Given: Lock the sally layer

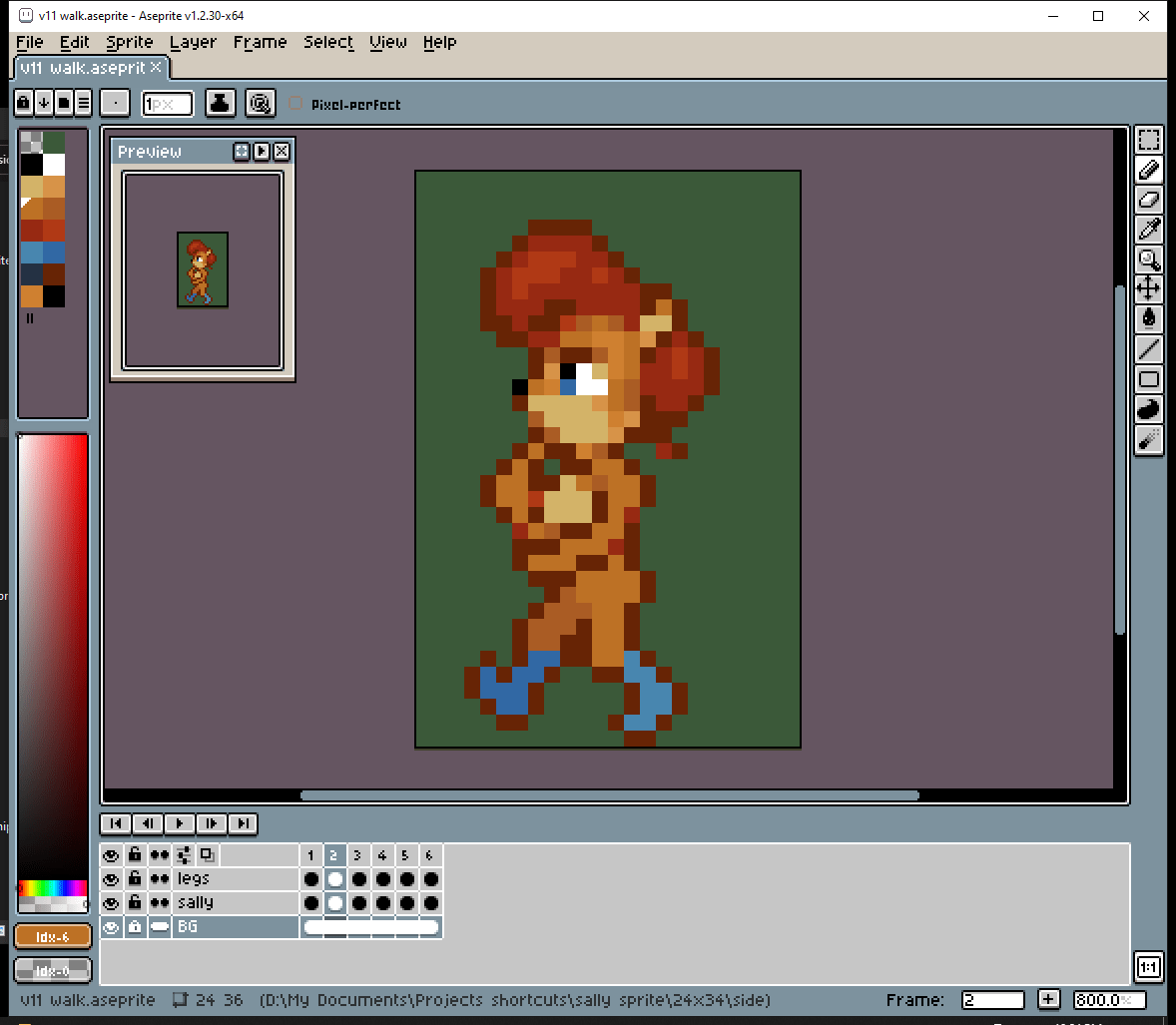Looking at the screenshot, I should tap(135, 903).
